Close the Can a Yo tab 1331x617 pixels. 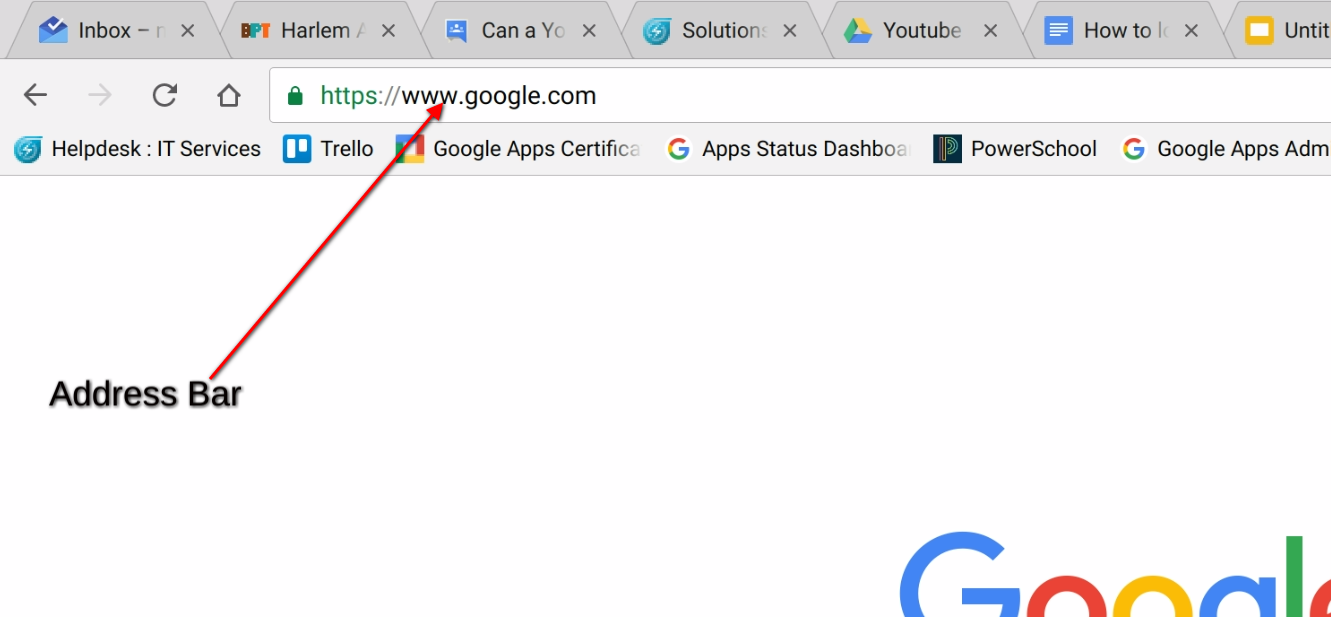589,31
